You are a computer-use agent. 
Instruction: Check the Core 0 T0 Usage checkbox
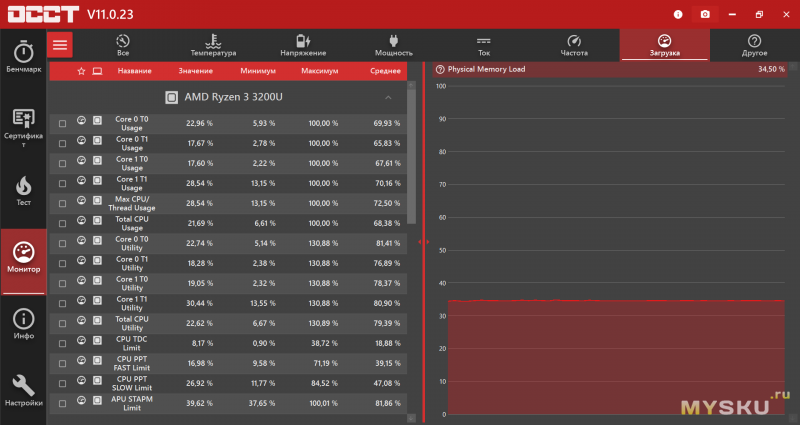click(62, 123)
